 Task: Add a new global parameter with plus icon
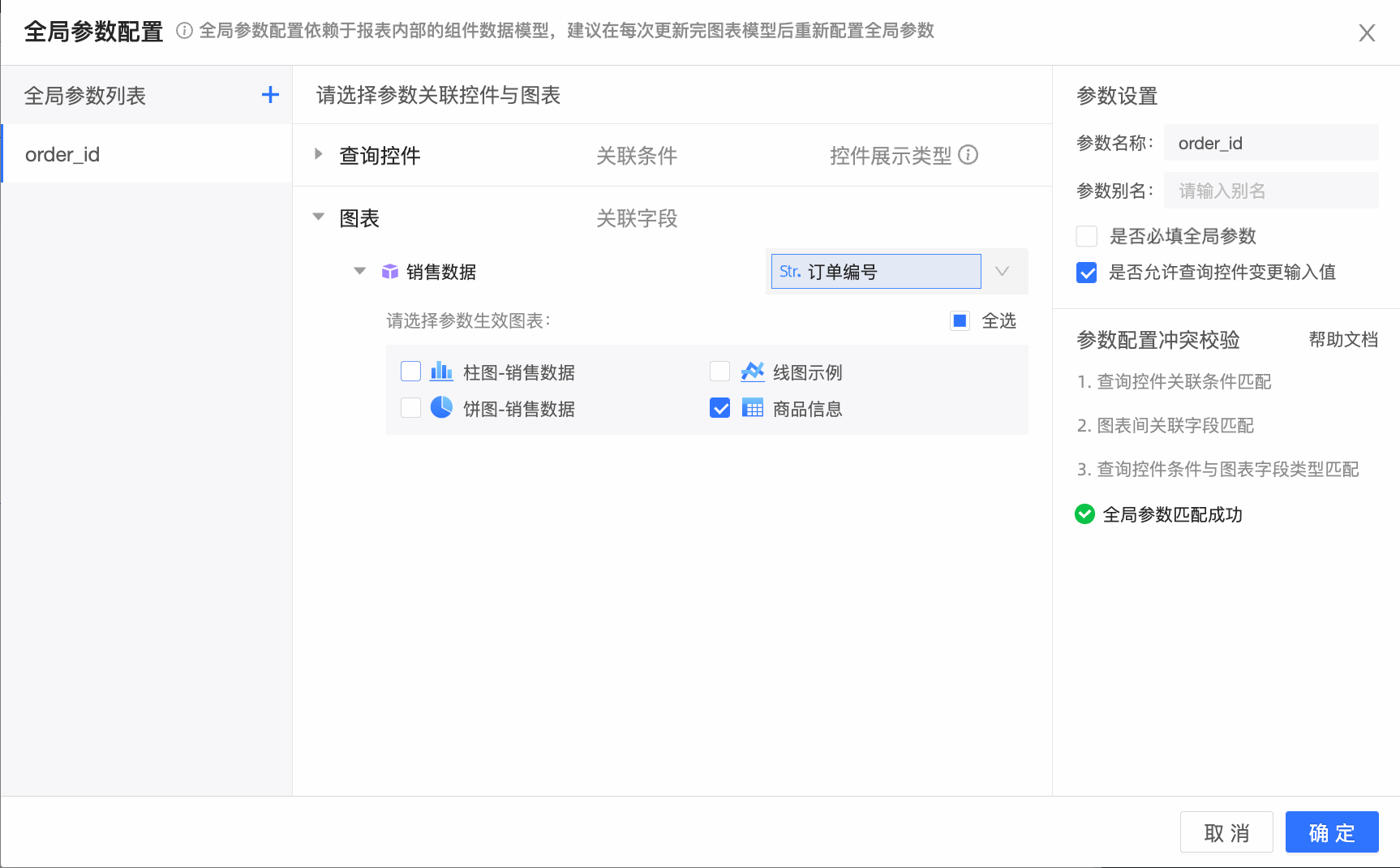[270, 95]
